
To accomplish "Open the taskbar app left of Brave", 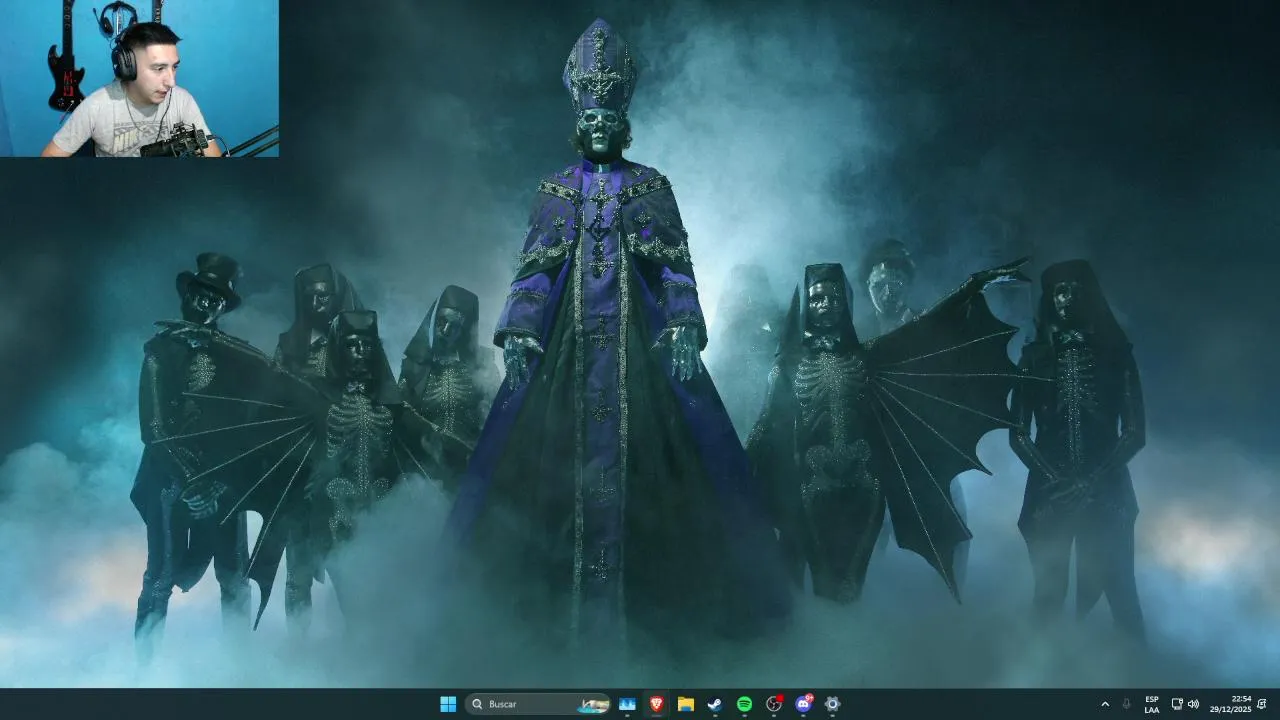I will click(x=627, y=704).
